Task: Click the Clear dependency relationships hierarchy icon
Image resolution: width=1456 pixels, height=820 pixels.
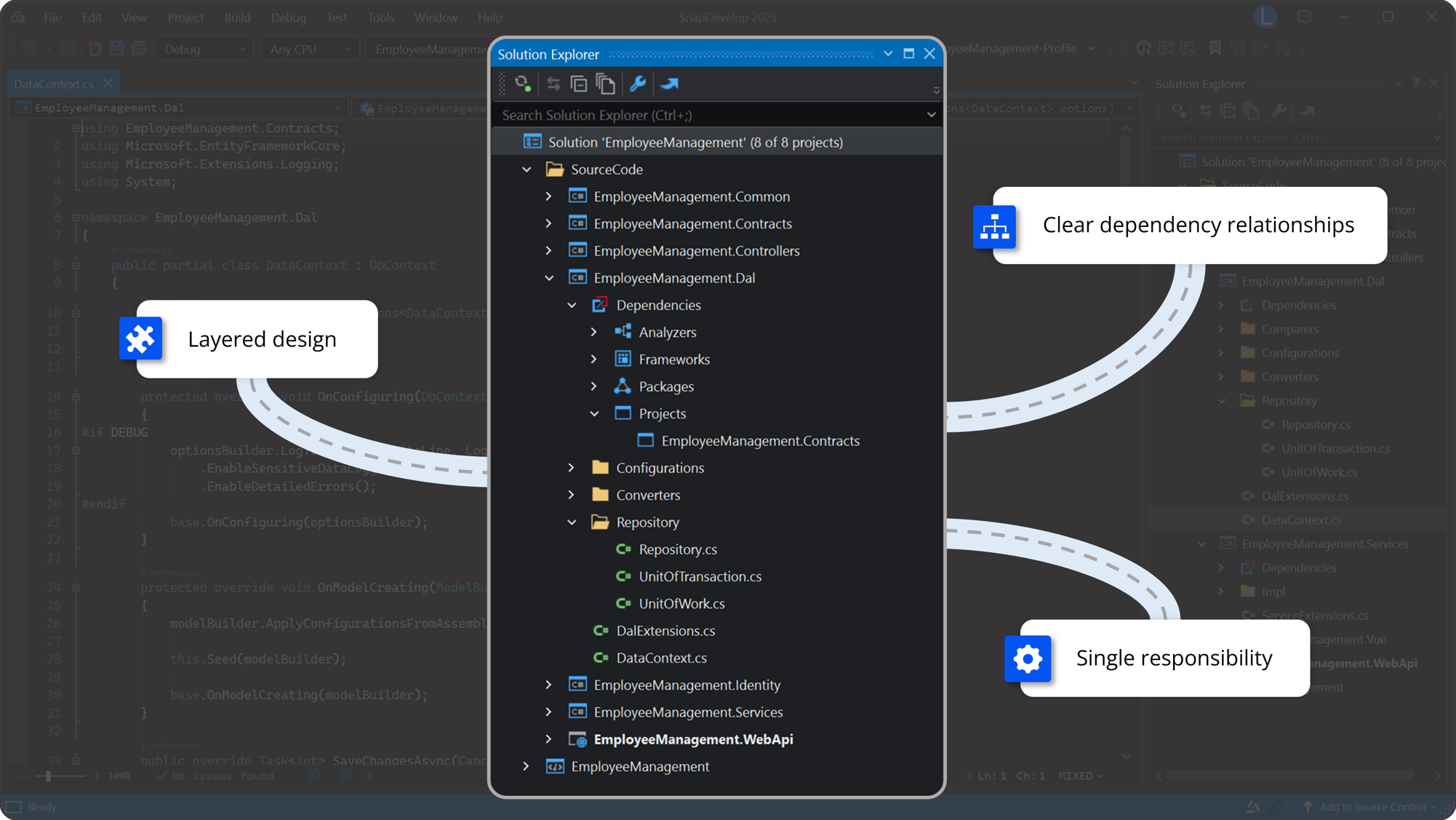Action: (994, 227)
